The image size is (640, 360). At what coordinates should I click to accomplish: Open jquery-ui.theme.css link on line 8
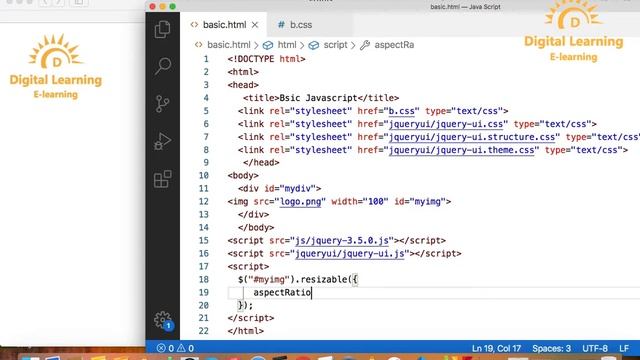pos(461,150)
